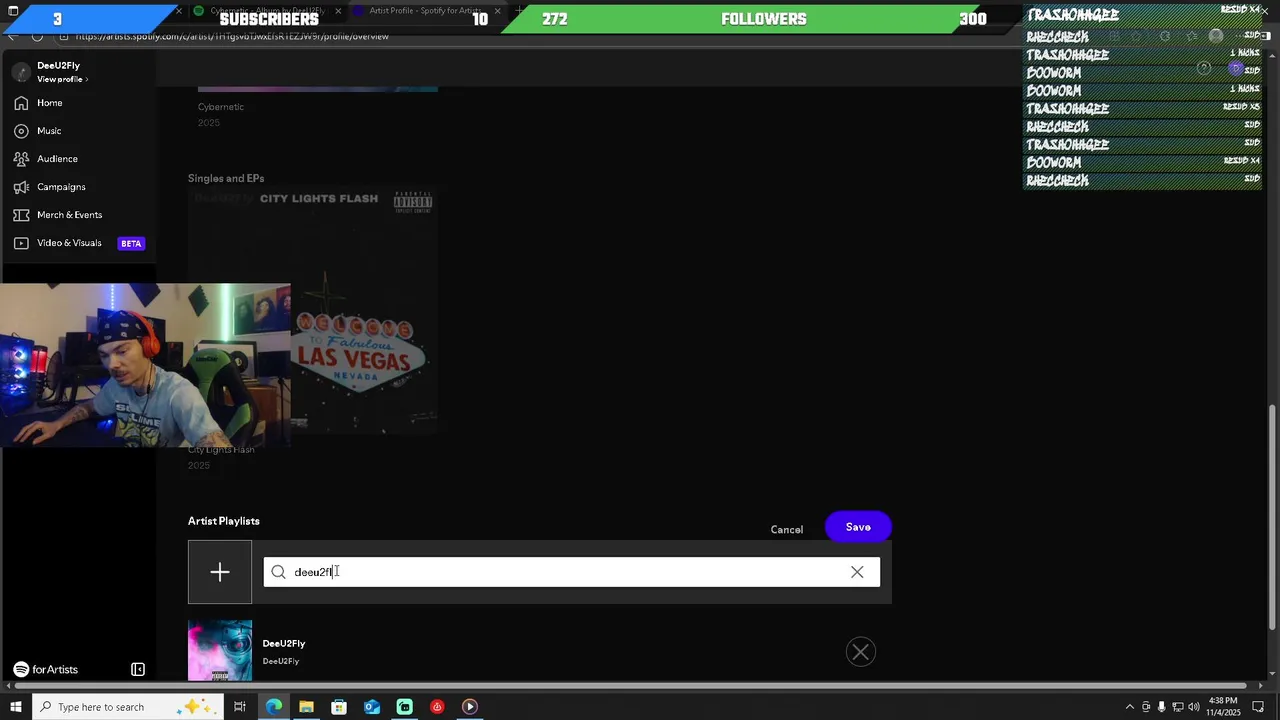The width and height of the screenshot is (1280, 720).
Task: Click the Meet Now tray icon
Action: pyautogui.click(x=1146, y=707)
